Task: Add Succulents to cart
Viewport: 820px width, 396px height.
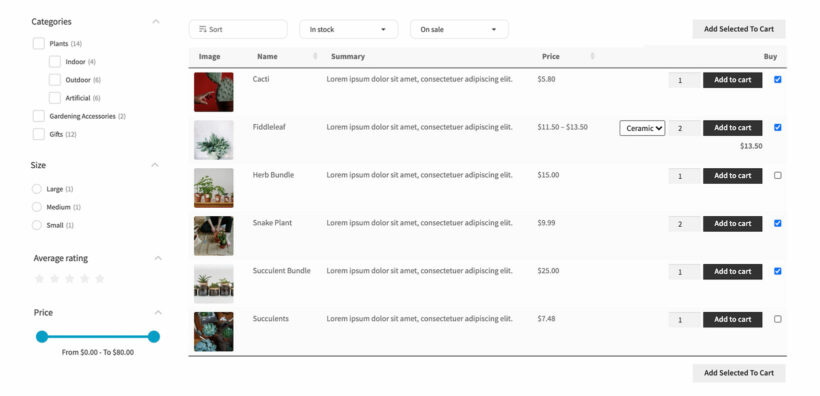Action: point(733,320)
